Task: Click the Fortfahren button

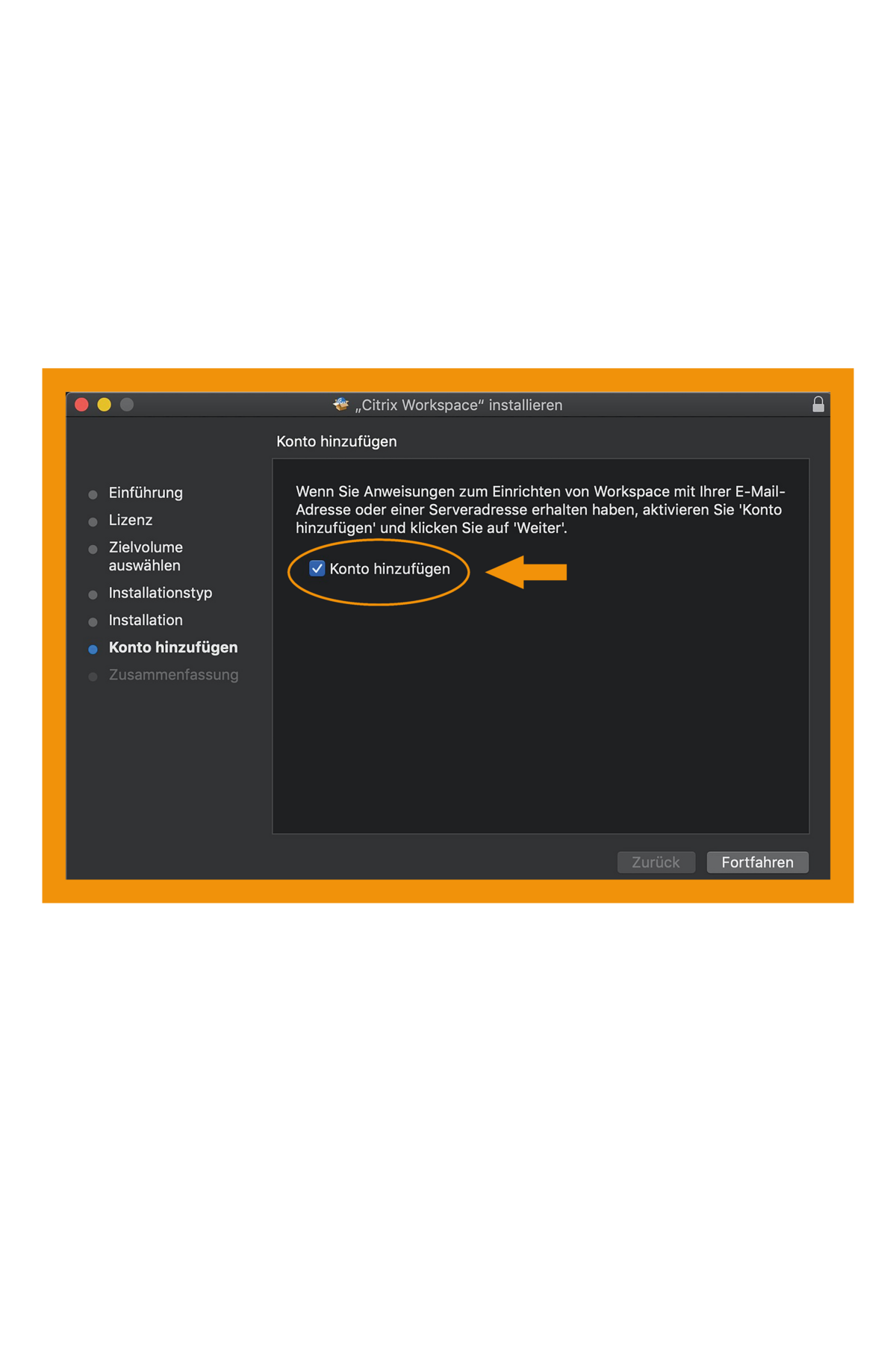Action: [x=757, y=862]
